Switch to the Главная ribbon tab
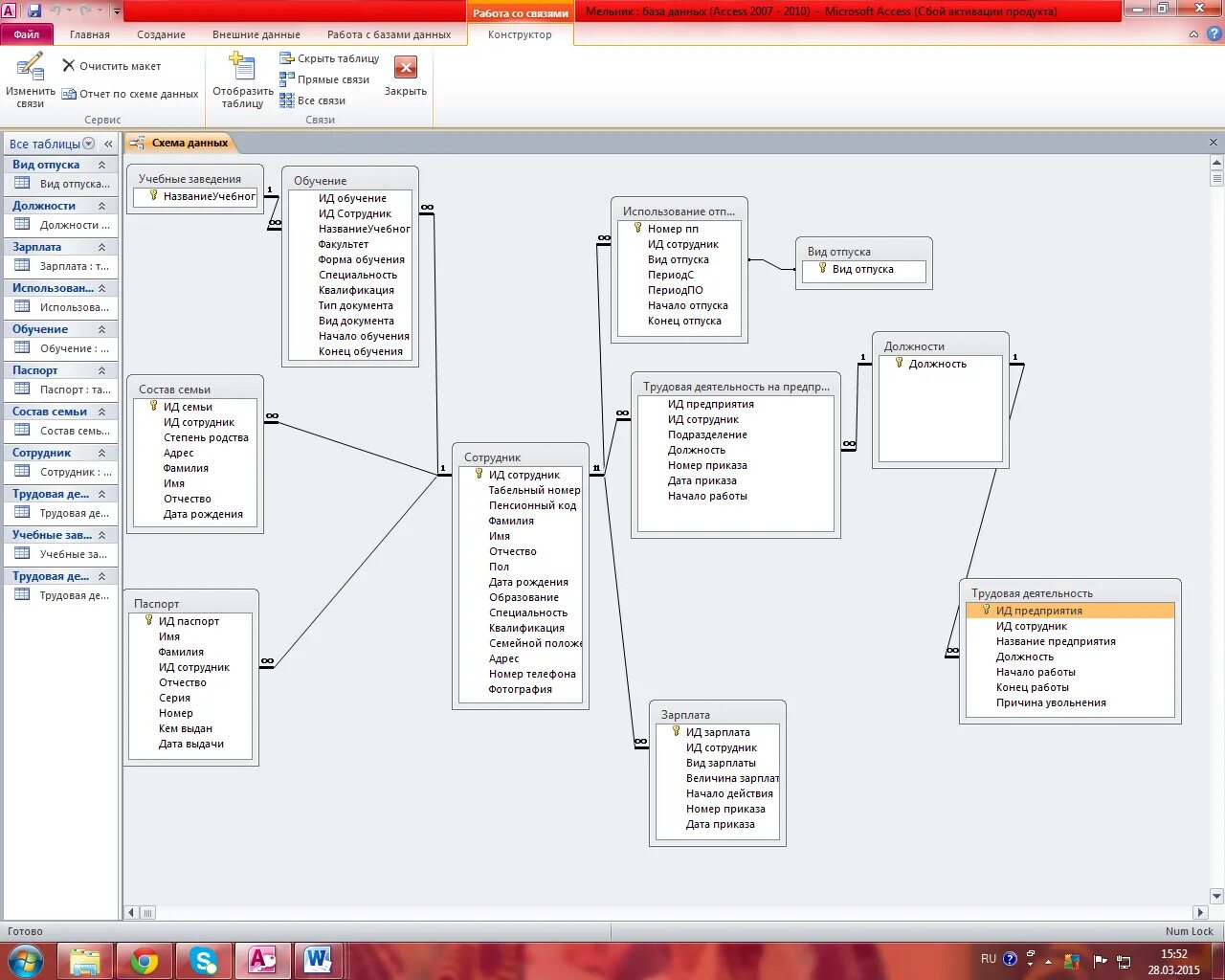The width and height of the screenshot is (1225, 980). [90, 34]
